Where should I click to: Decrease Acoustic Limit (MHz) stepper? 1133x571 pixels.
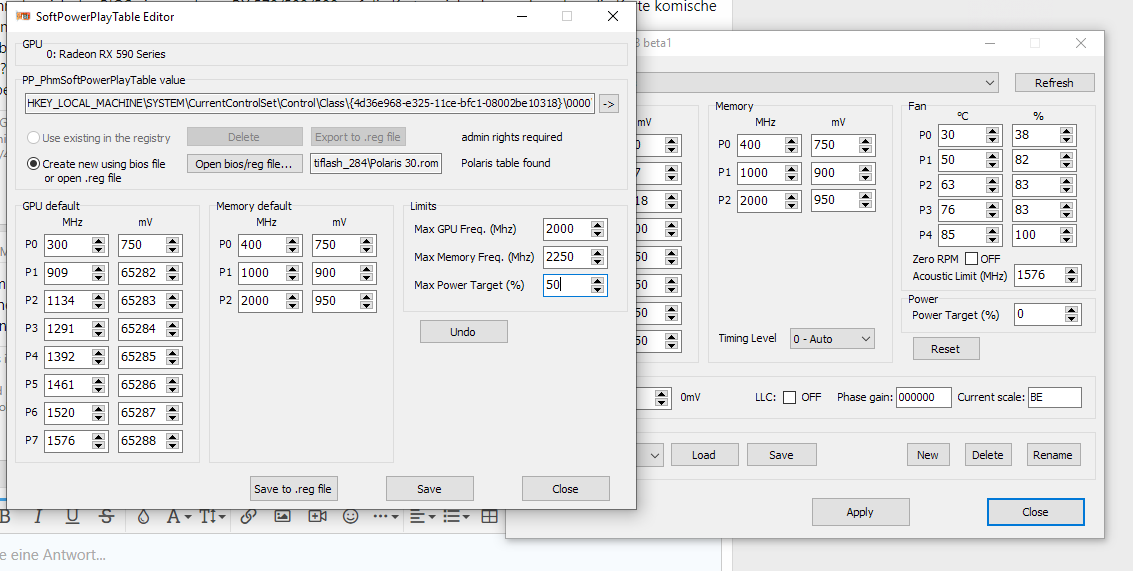(1071, 280)
